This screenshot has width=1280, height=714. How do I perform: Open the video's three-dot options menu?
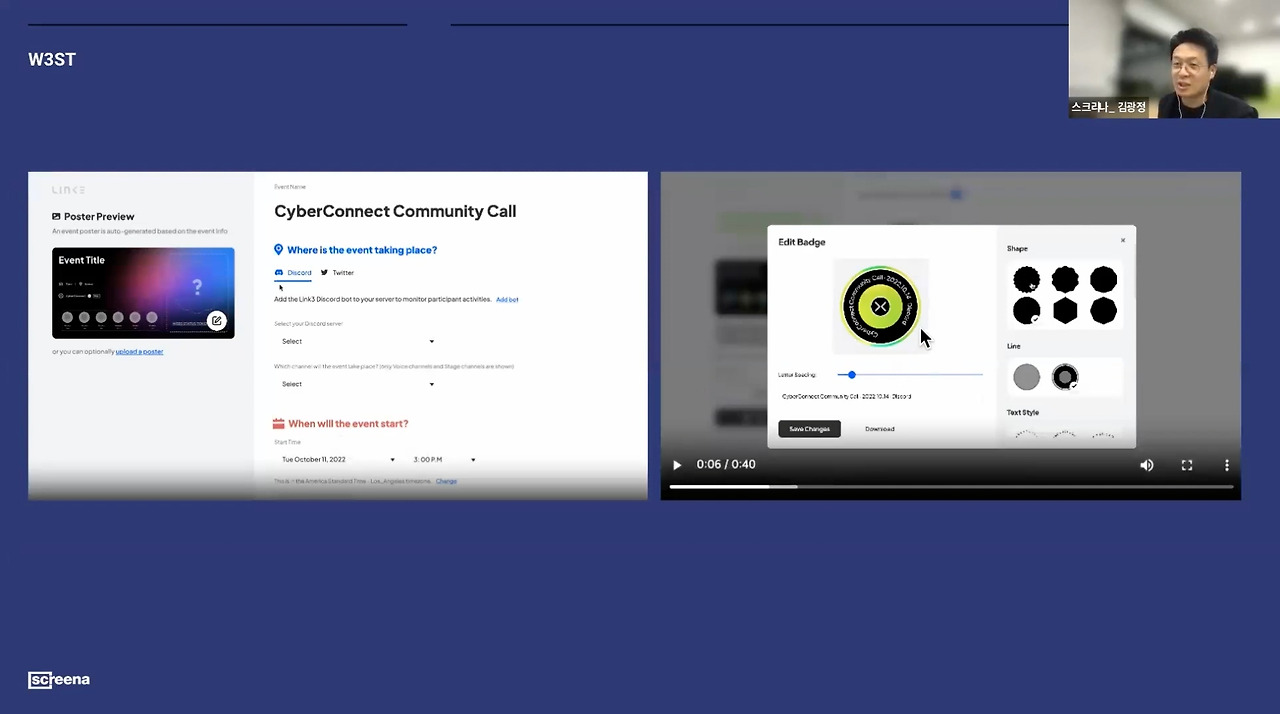coord(1227,465)
